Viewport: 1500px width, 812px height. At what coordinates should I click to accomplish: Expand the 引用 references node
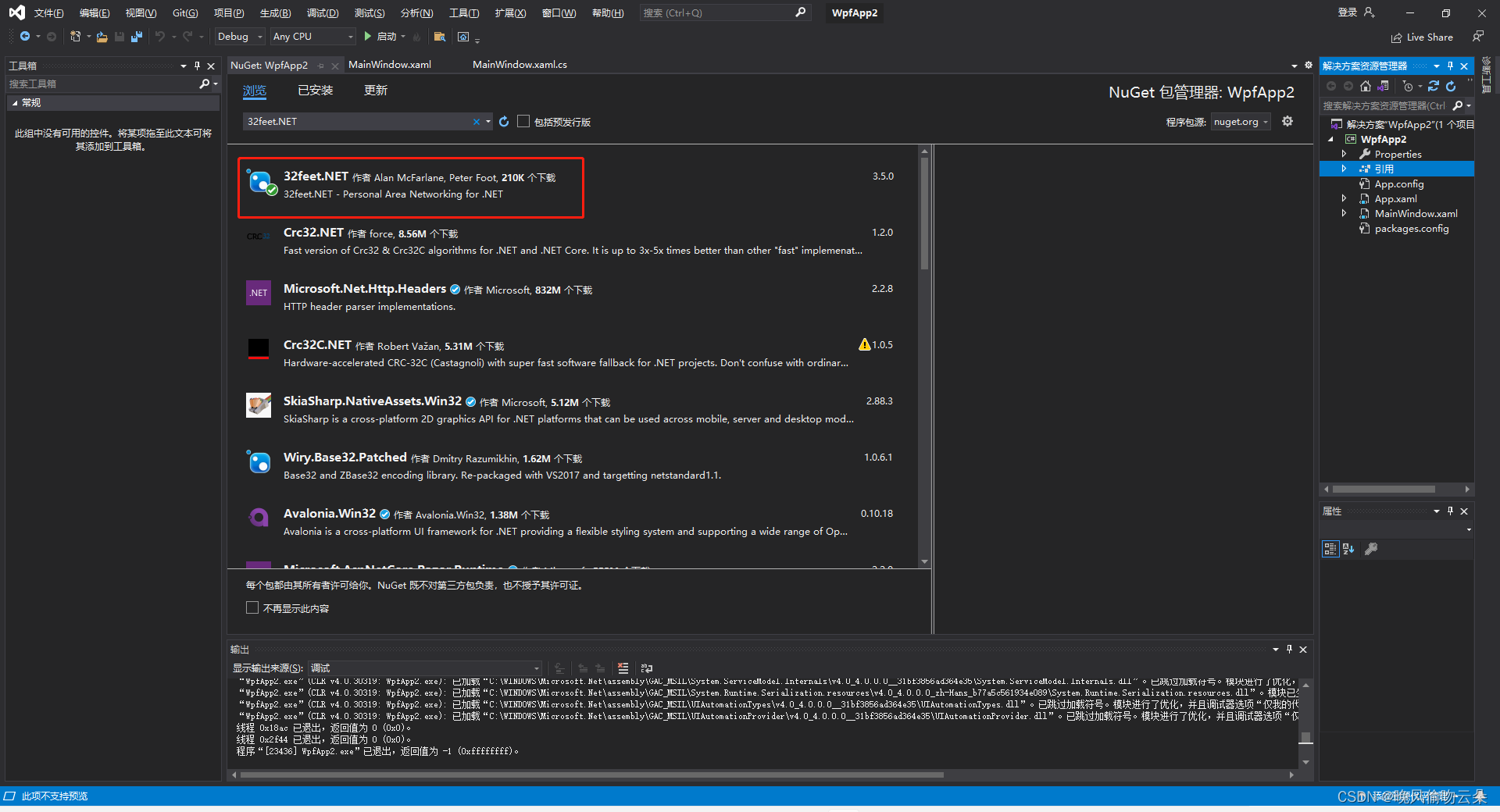pyautogui.click(x=1344, y=169)
